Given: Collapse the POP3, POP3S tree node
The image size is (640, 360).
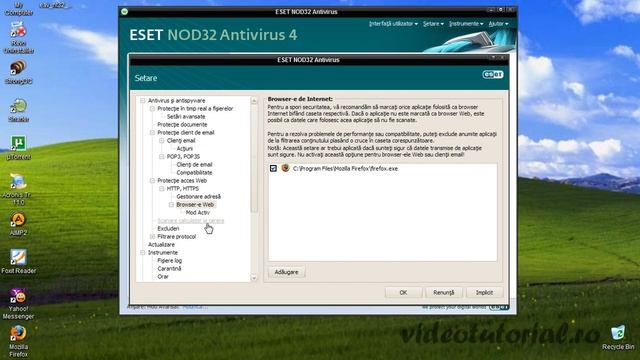Looking at the screenshot, I should click(162, 156).
